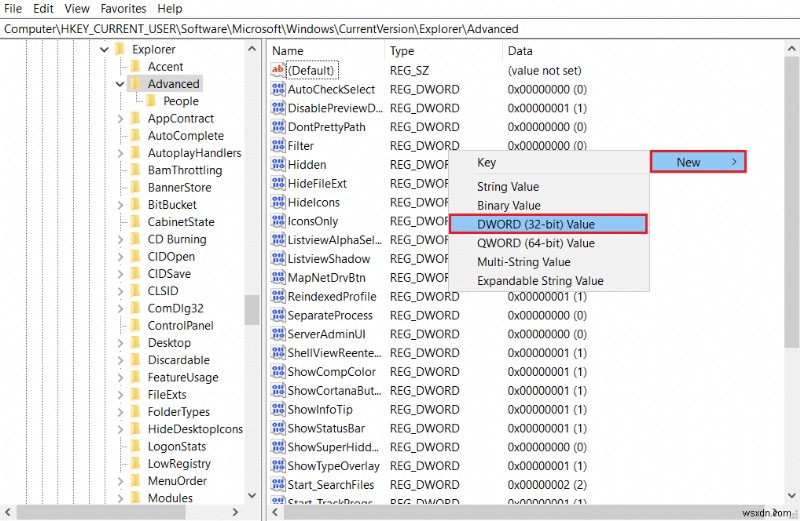Collapse the Advanced tree node
Screen dimensions: 800x521
click(120, 84)
